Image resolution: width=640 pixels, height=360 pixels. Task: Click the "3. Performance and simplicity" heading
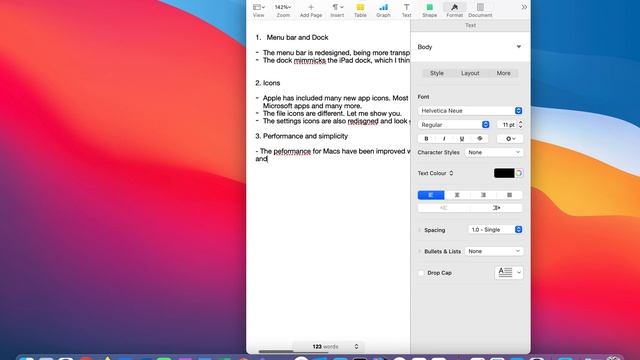point(302,136)
